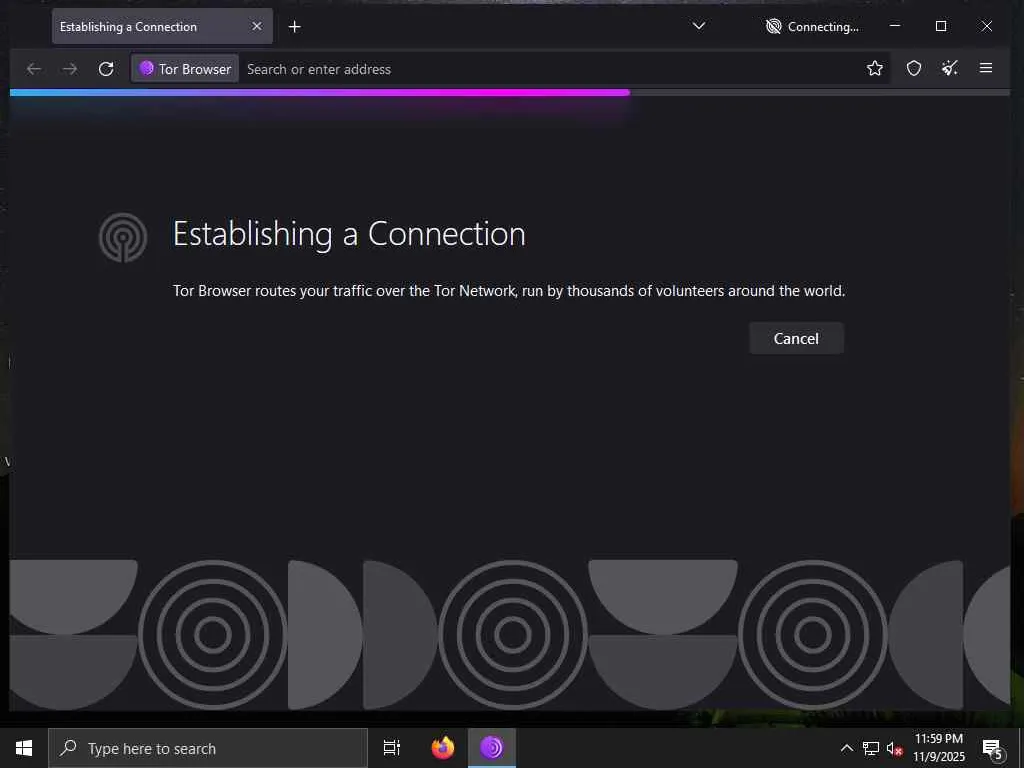Bookmark this page with the star icon
The width and height of the screenshot is (1024, 768).
pos(874,68)
